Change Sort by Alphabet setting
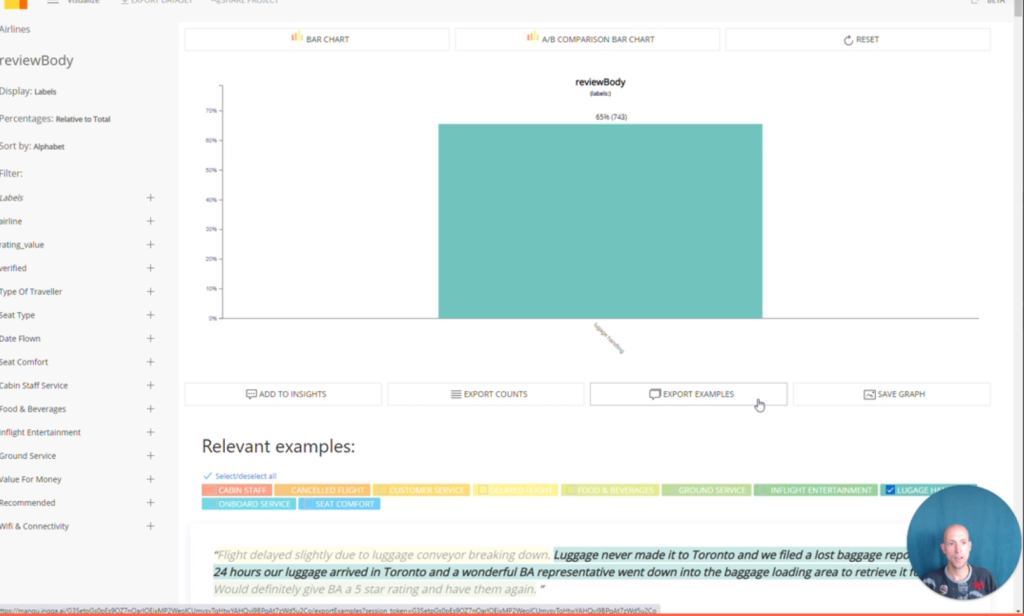Viewport: 1024px width, 616px height. click(x=49, y=146)
